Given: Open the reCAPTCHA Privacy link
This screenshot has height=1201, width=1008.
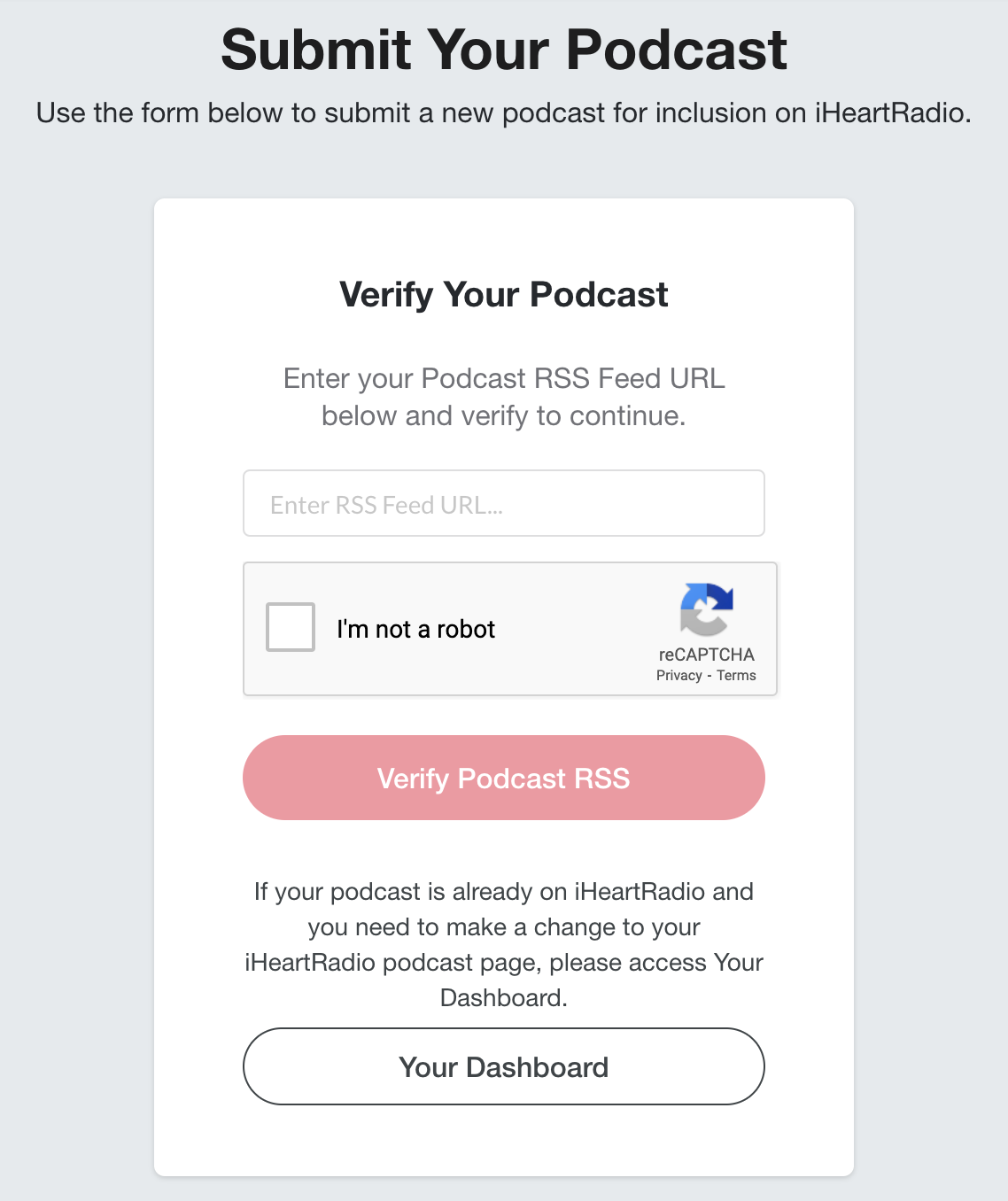Looking at the screenshot, I should tap(678, 676).
